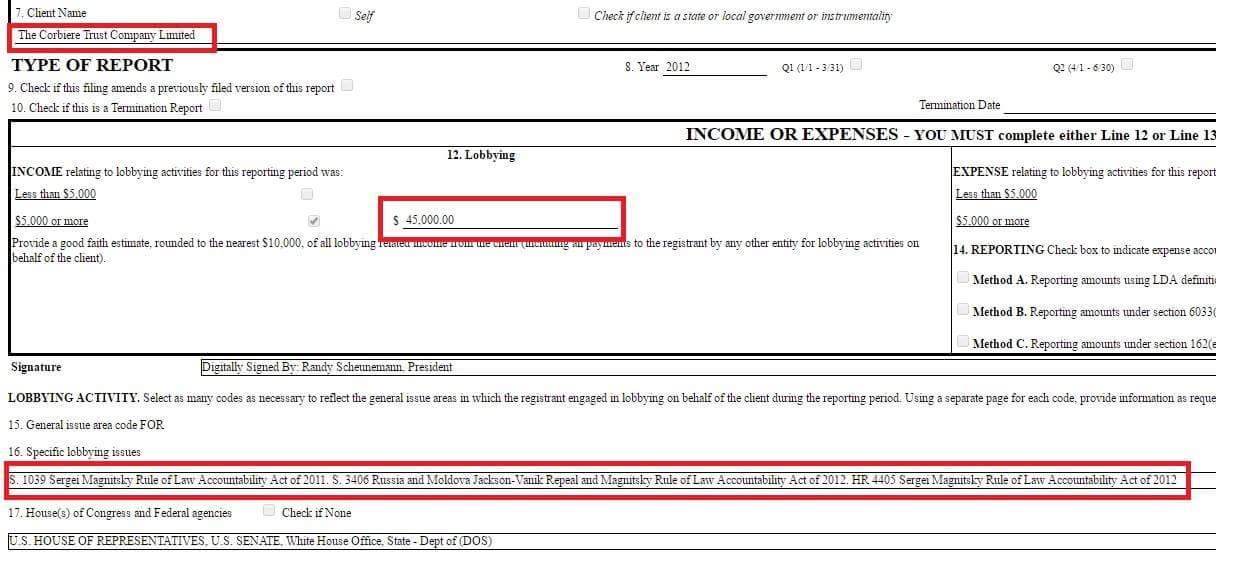Select Method B reporting checkbox
Viewport: 1239px width, 581px height.
(963, 310)
